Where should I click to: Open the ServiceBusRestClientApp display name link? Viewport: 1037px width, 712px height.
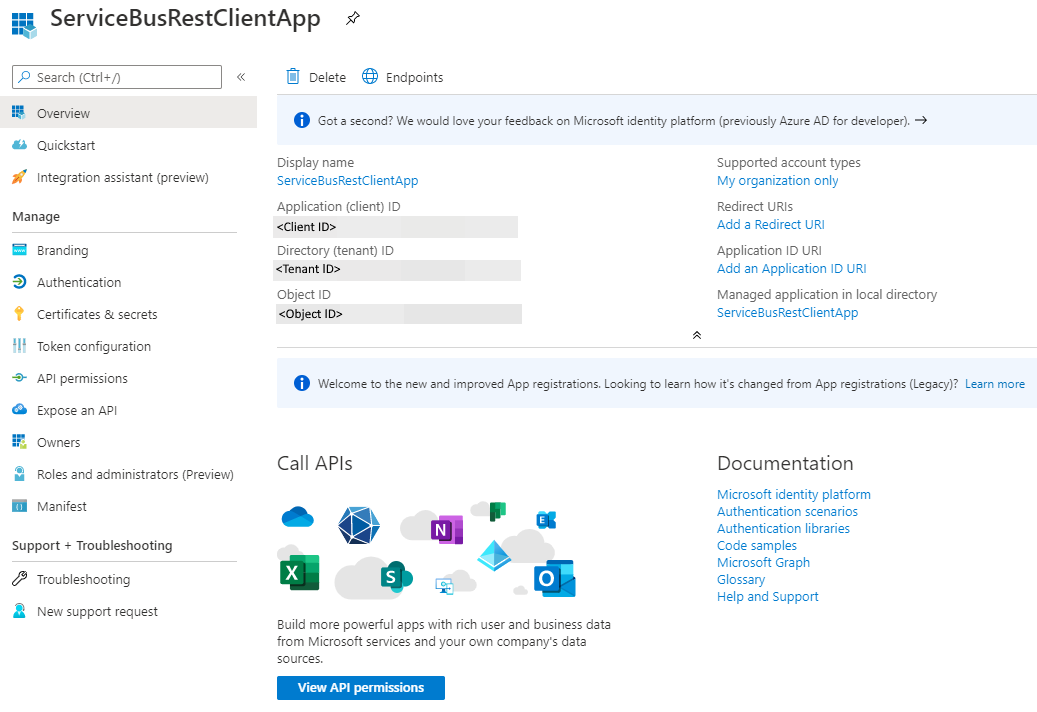348,180
